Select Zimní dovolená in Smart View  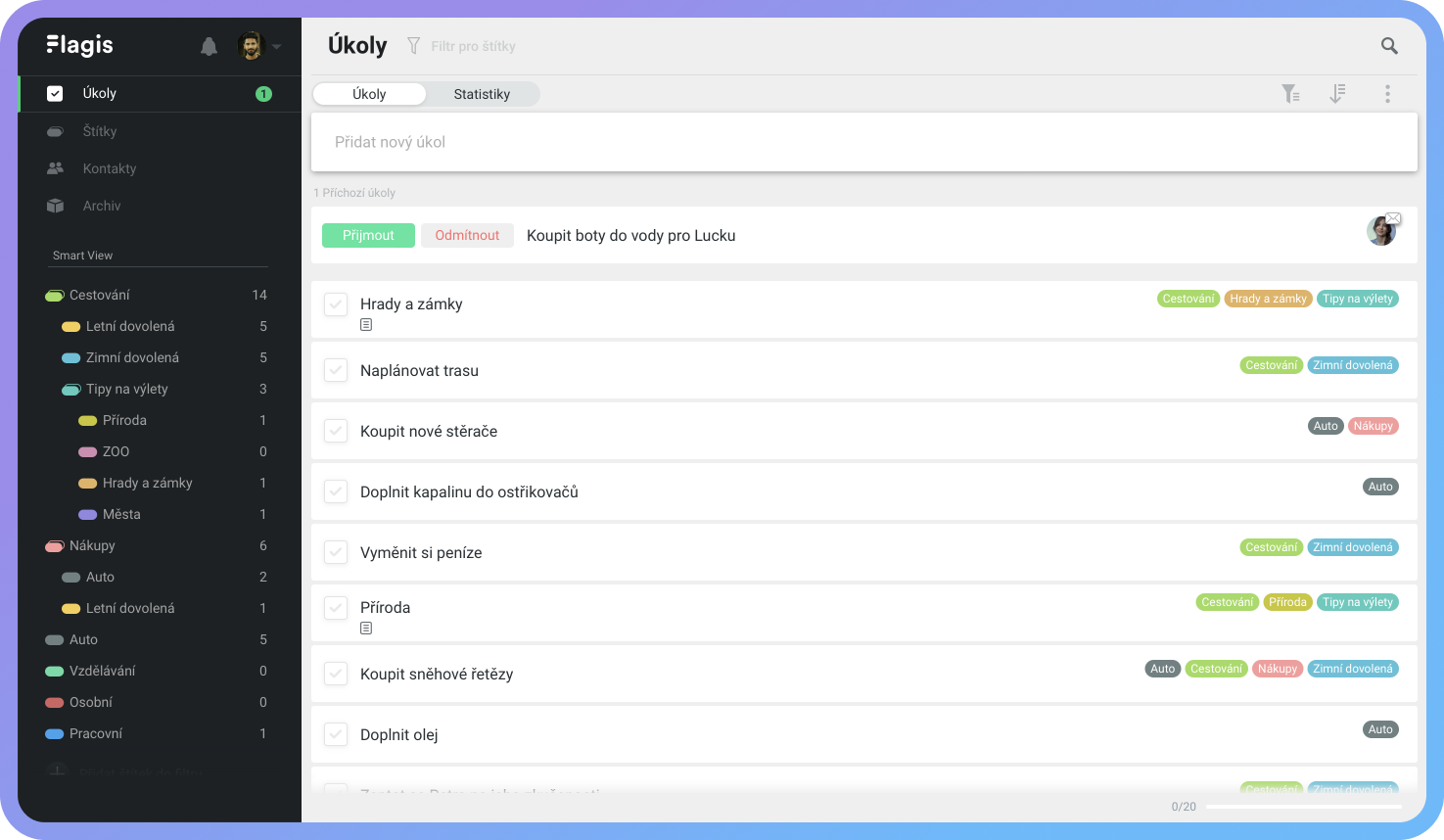(132, 357)
